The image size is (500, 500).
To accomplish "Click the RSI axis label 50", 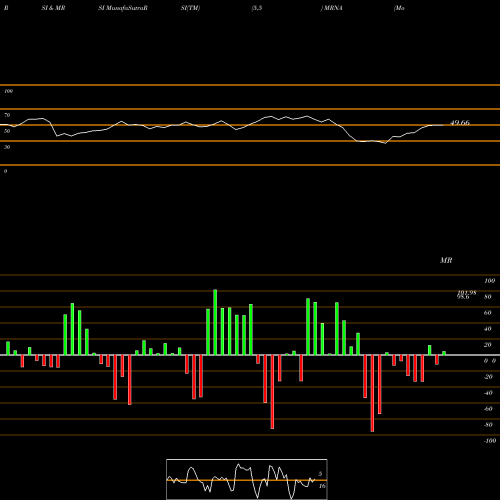I will pos(7,131).
